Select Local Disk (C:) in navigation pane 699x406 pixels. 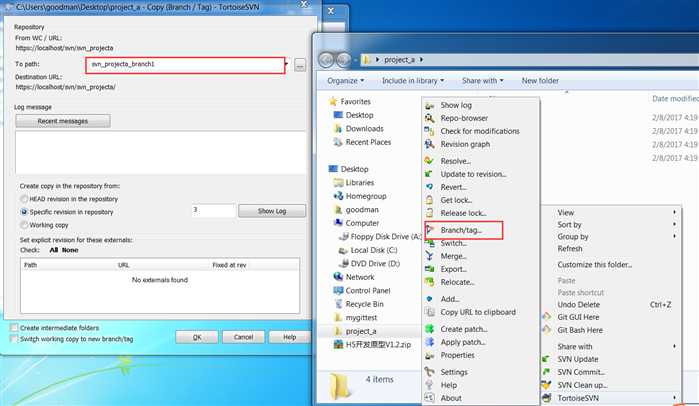(374, 250)
